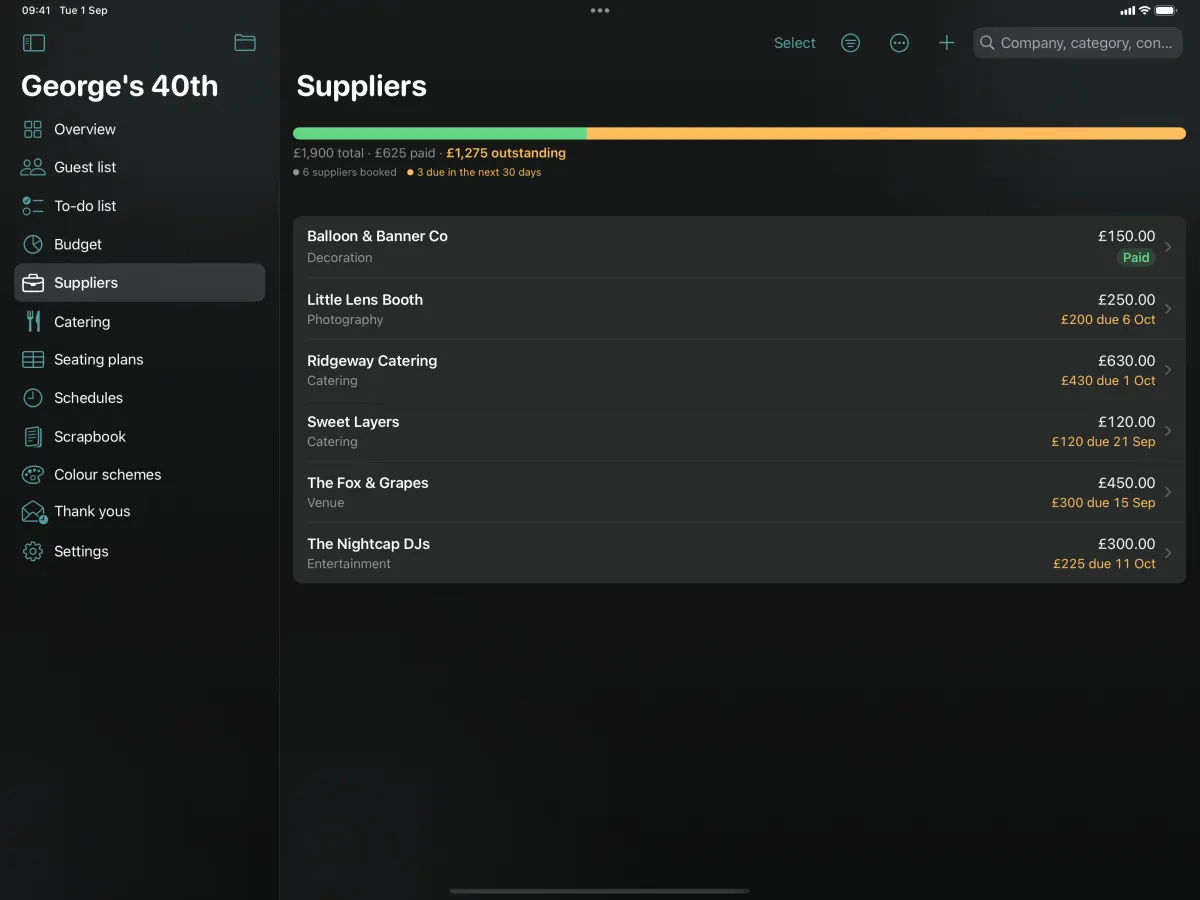Click the Overview grid icon

pos(33,129)
